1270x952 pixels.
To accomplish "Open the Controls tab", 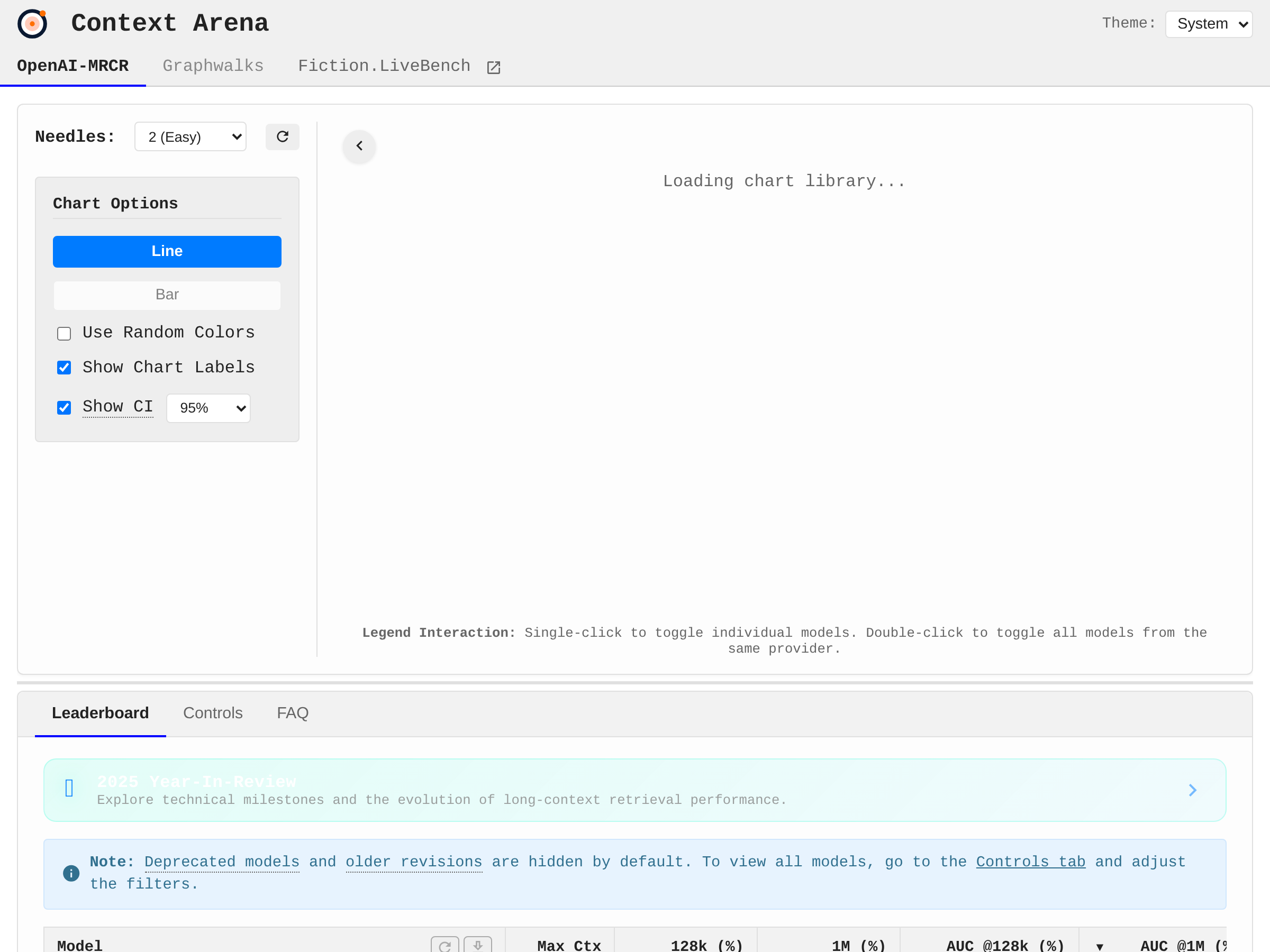I will coord(212,713).
